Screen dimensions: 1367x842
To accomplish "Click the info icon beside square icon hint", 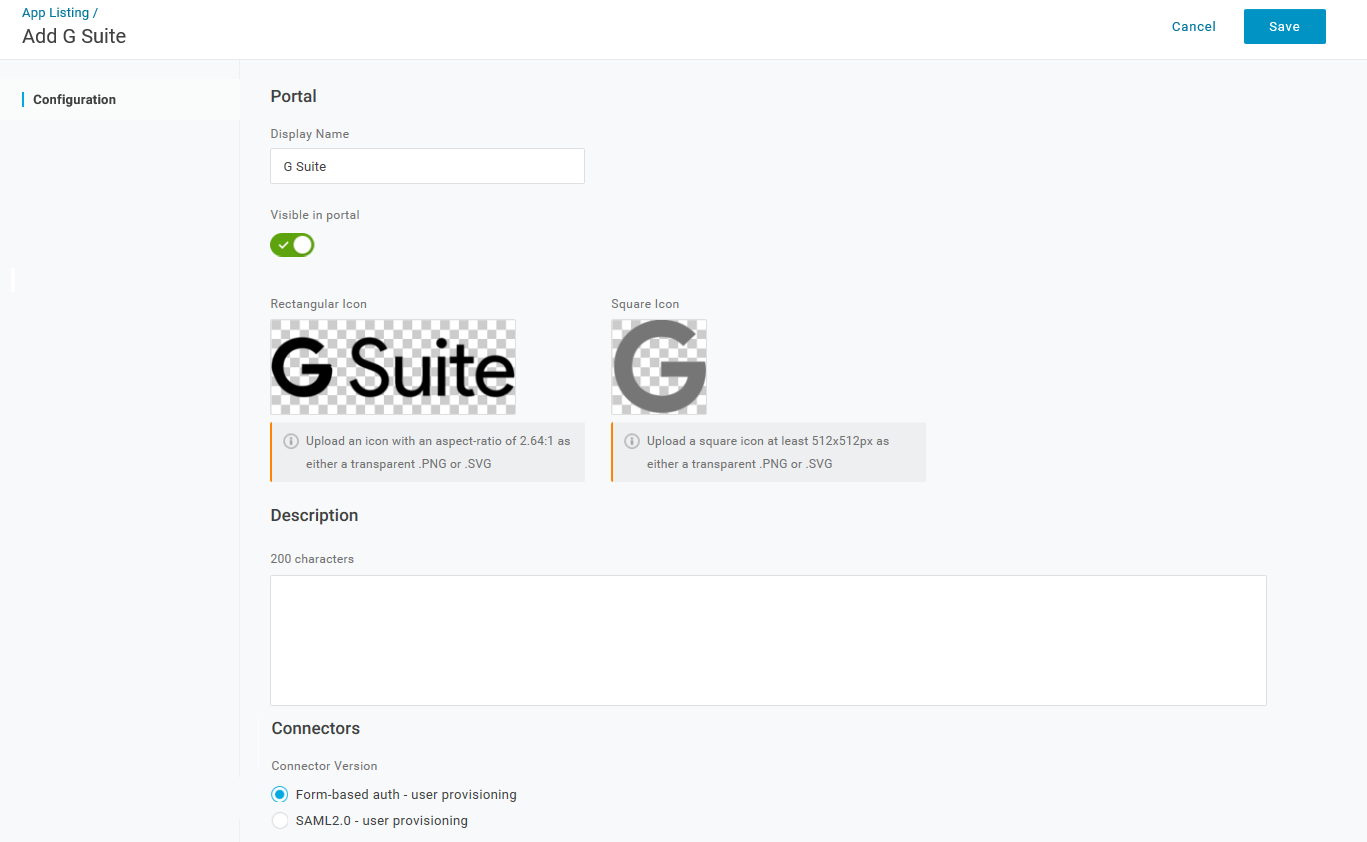I will pos(632,441).
